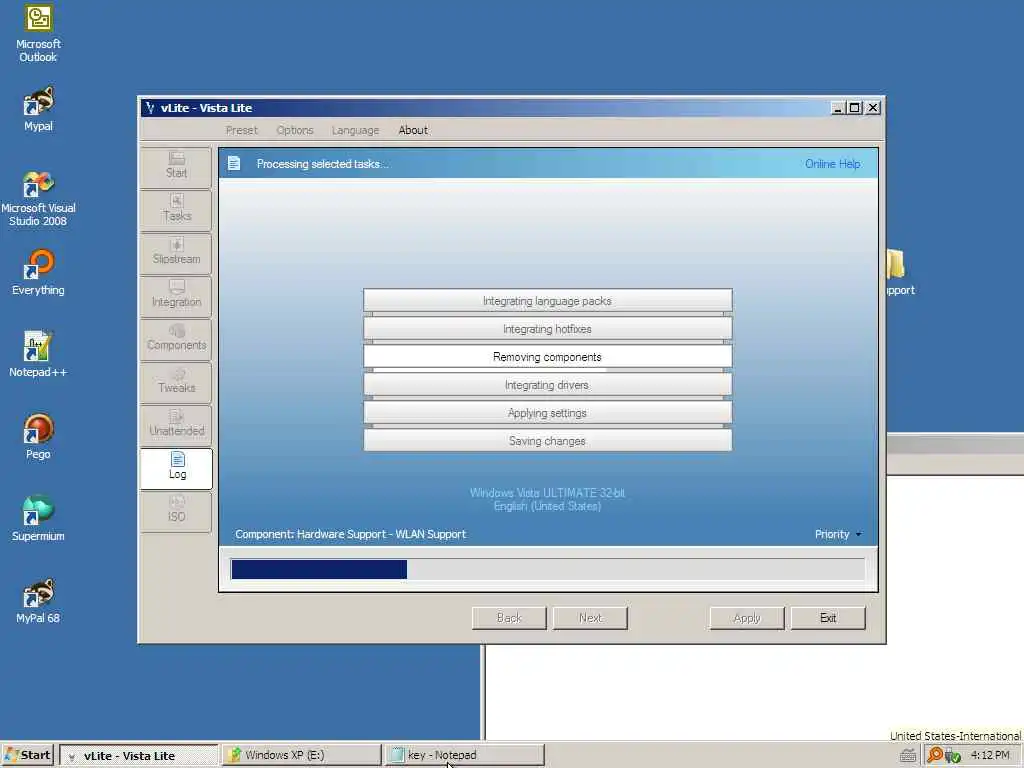Click the green shield tray icon

(x=953, y=756)
